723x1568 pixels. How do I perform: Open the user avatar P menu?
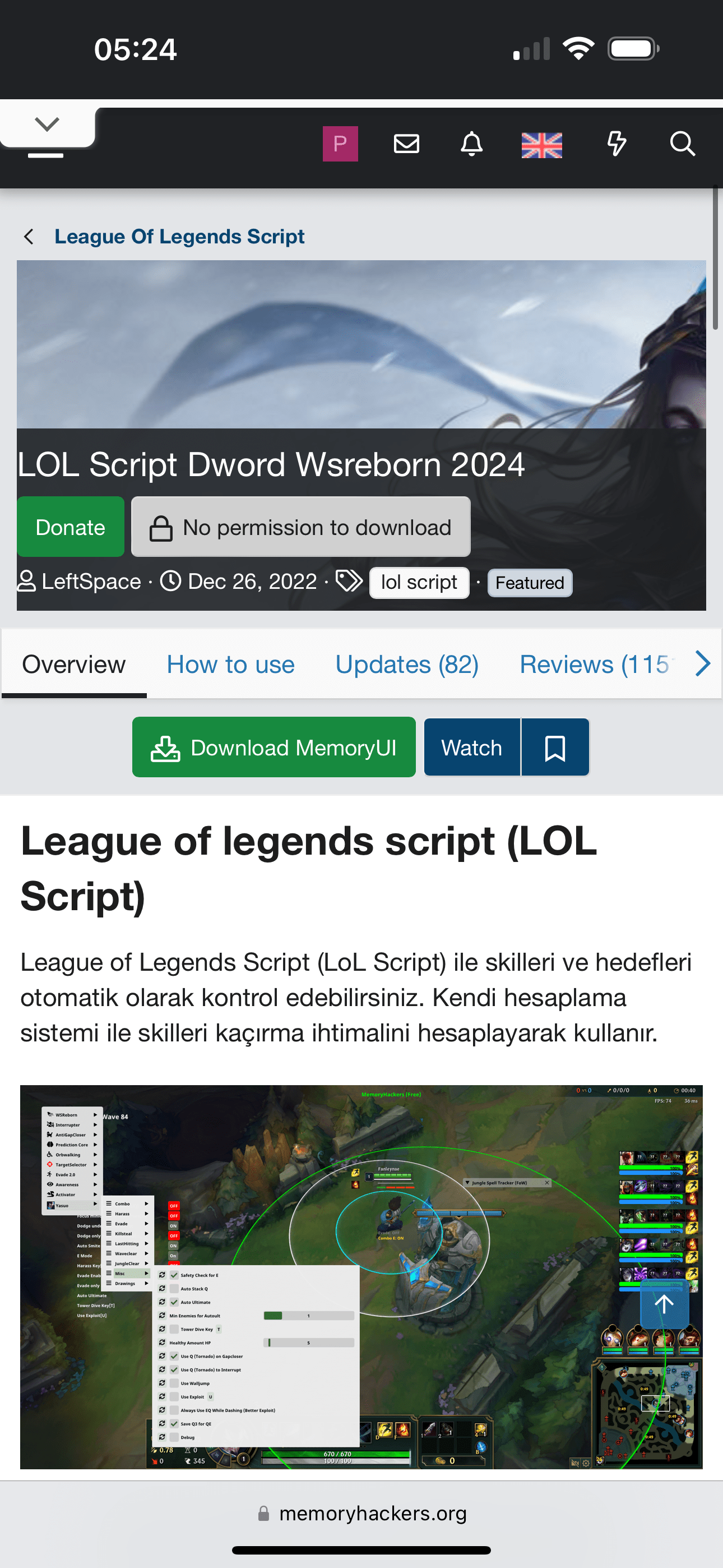tap(340, 144)
